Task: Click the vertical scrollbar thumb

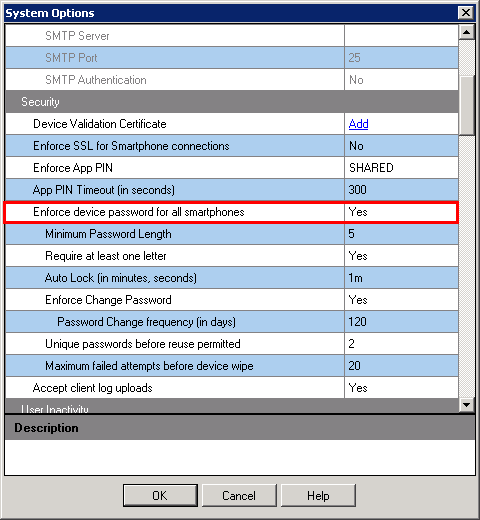Action: [x=466, y=105]
